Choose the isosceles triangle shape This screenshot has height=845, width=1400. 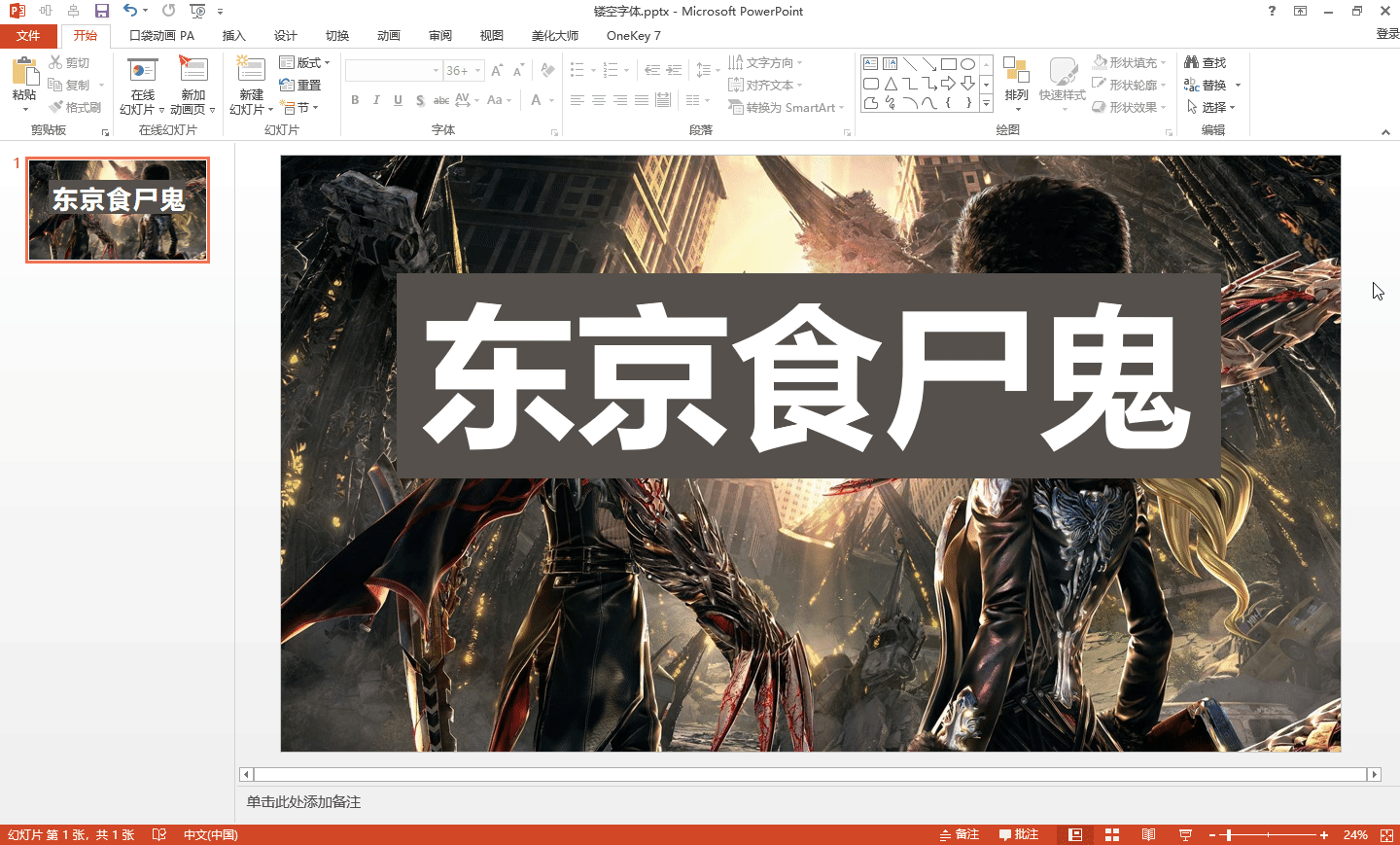click(x=891, y=84)
